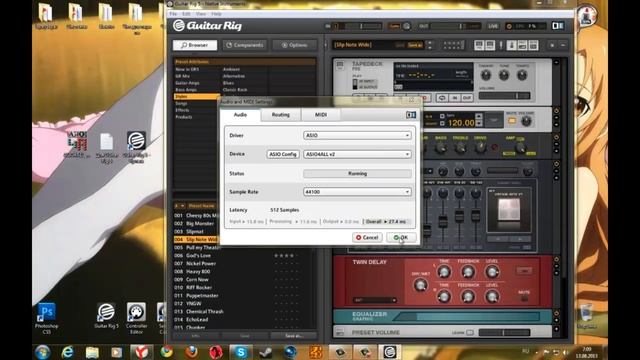Open ASIO4ALL desktop shortcut icon
Viewport: 640px width, 360px height.
(77, 144)
